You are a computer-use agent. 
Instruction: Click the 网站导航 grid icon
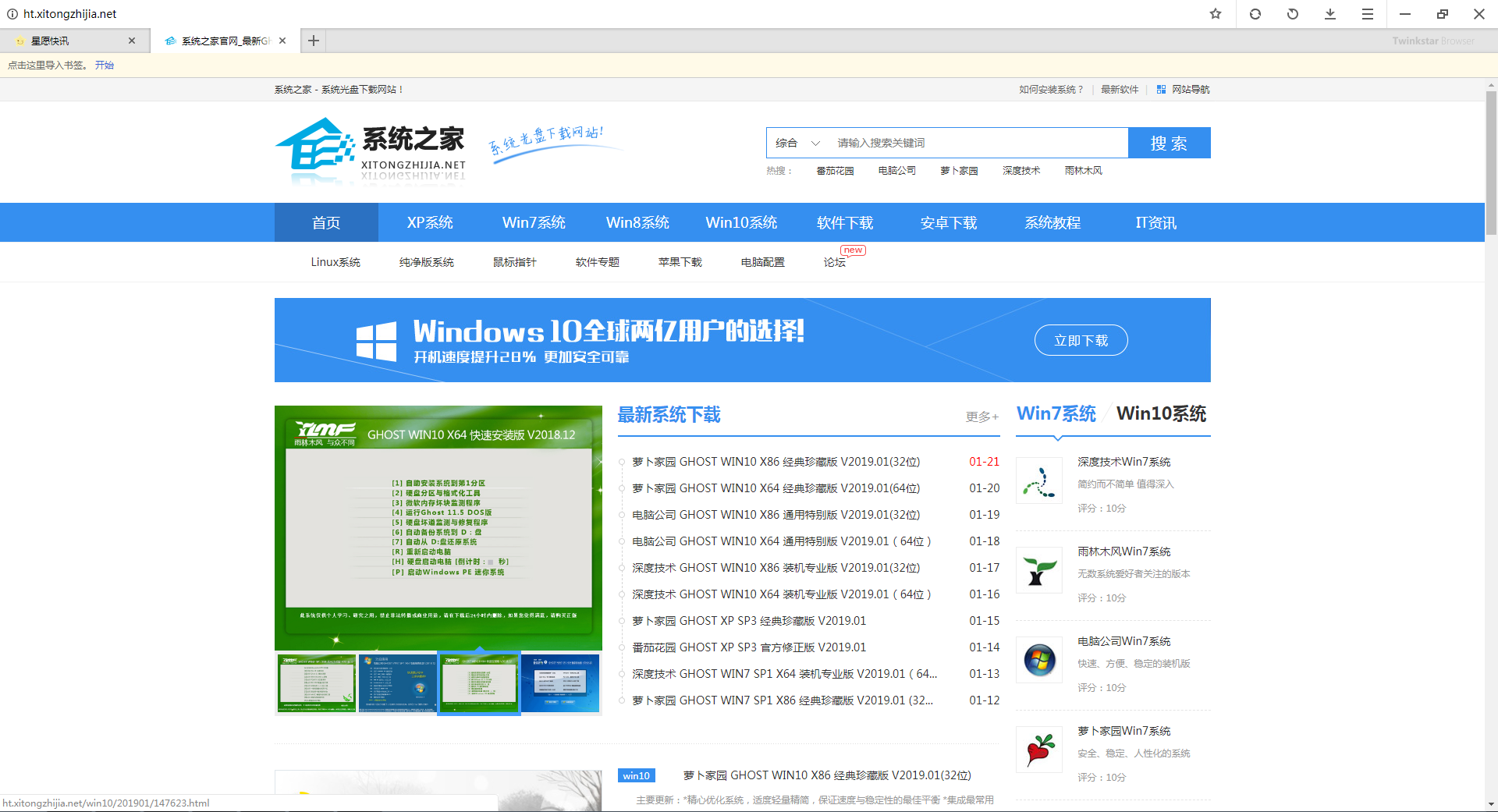[x=1161, y=90]
